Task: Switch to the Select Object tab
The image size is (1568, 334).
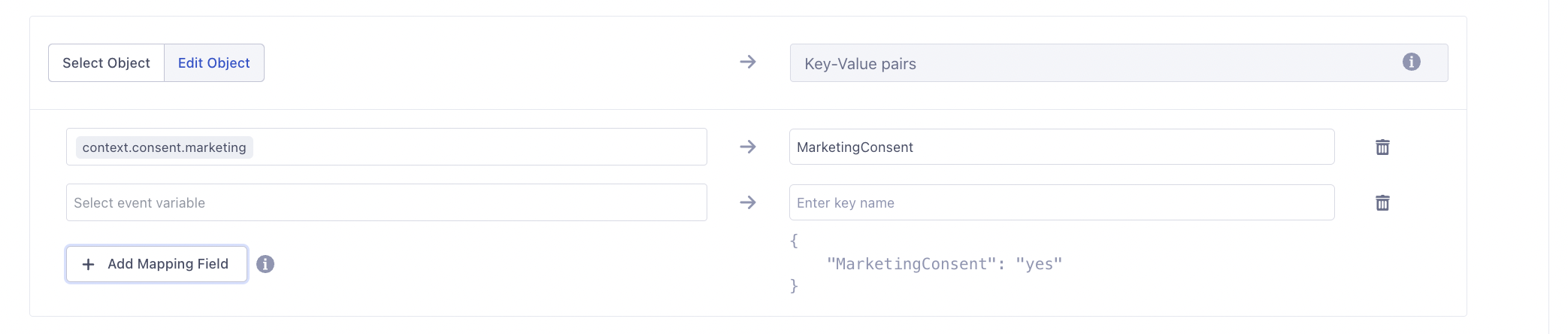Action: coord(106,63)
